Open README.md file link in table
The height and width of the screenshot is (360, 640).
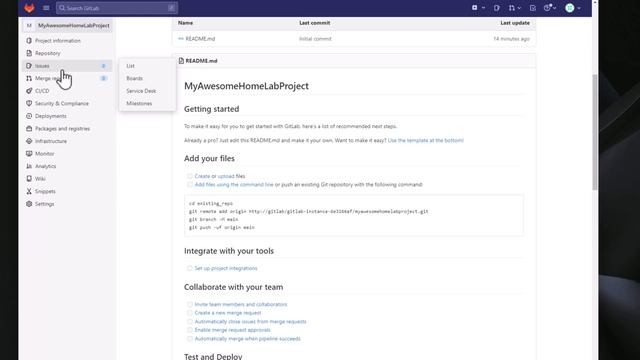[x=200, y=39]
